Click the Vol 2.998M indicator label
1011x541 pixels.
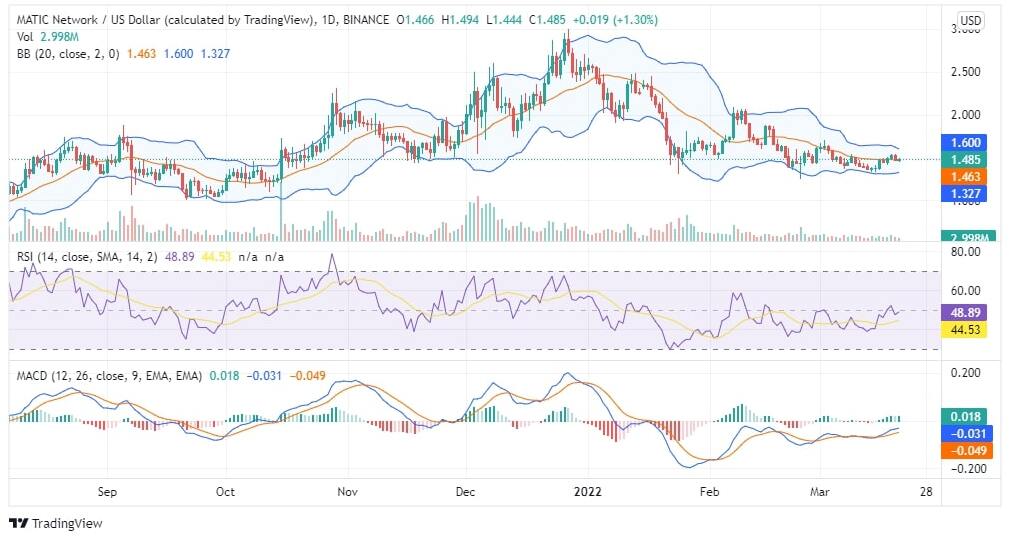(48, 37)
